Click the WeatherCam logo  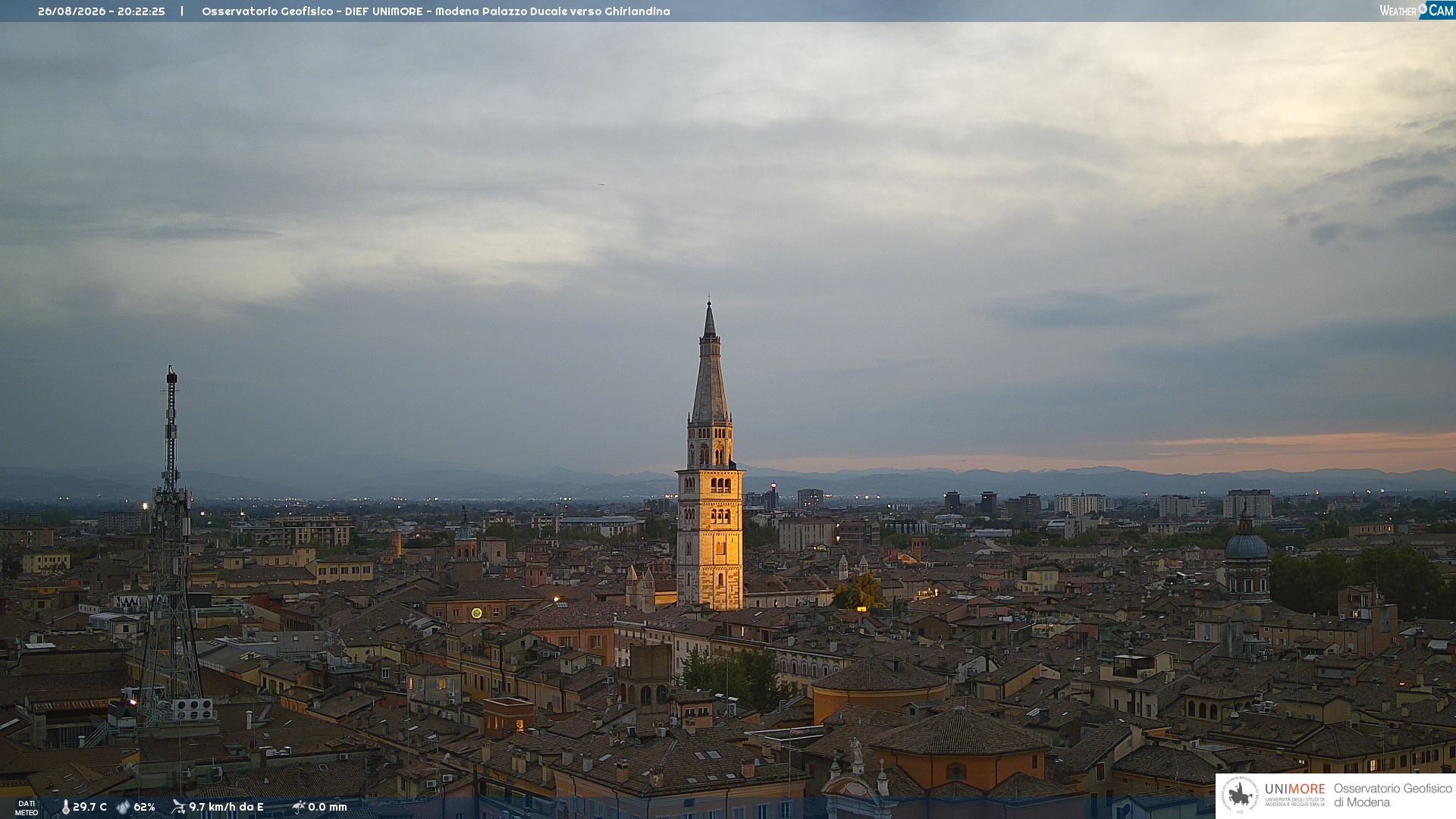[x=1417, y=11]
